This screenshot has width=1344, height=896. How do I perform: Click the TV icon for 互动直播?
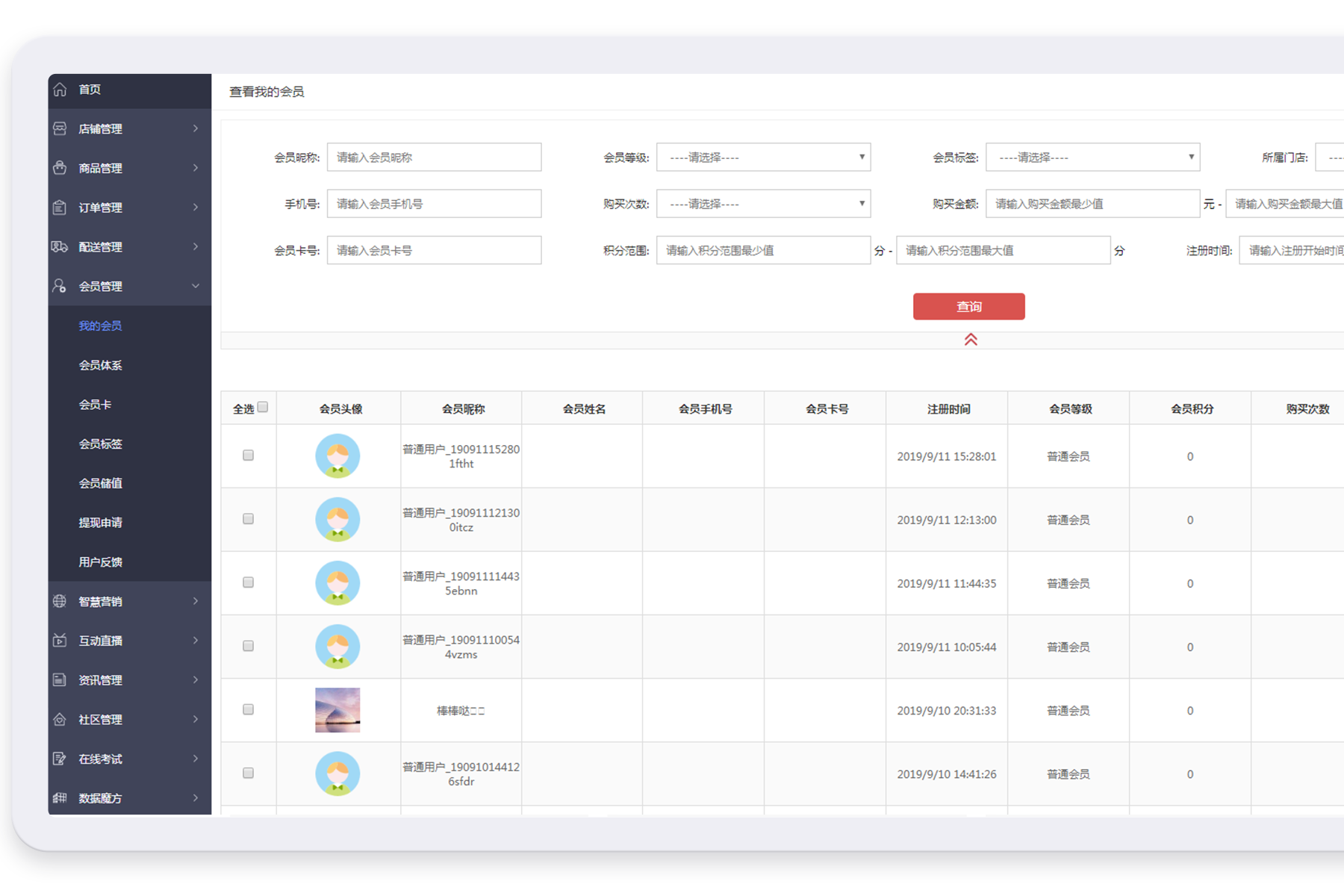(60, 641)
